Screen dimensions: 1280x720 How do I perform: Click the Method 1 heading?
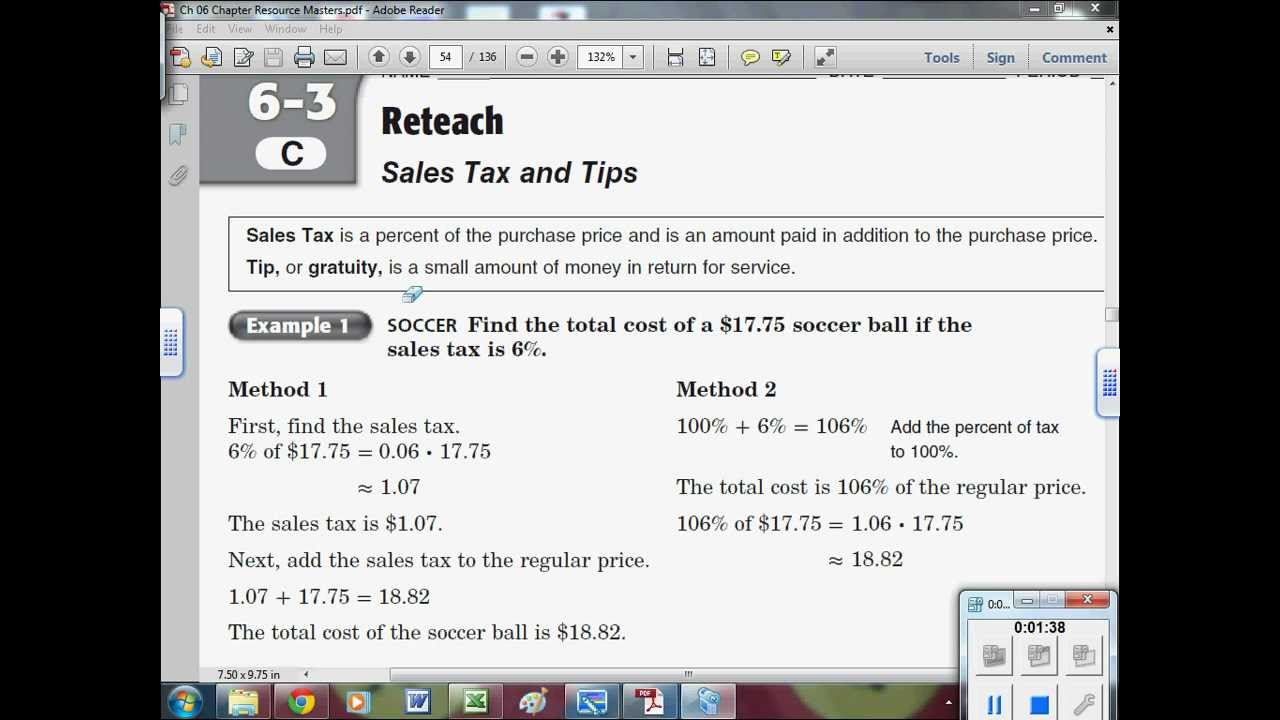277,390
